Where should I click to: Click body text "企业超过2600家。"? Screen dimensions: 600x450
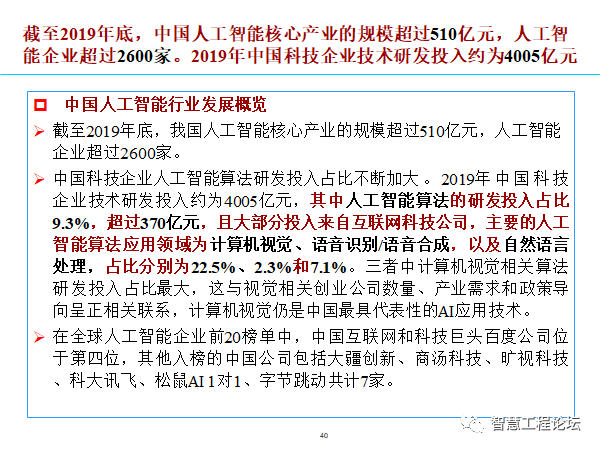coord(117,153)
